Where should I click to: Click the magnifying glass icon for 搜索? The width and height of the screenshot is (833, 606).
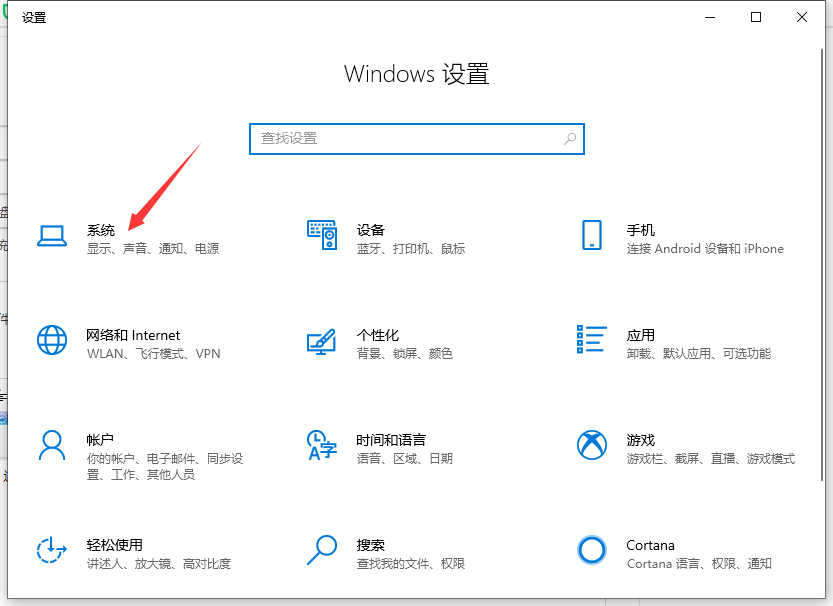click(321, 550)
